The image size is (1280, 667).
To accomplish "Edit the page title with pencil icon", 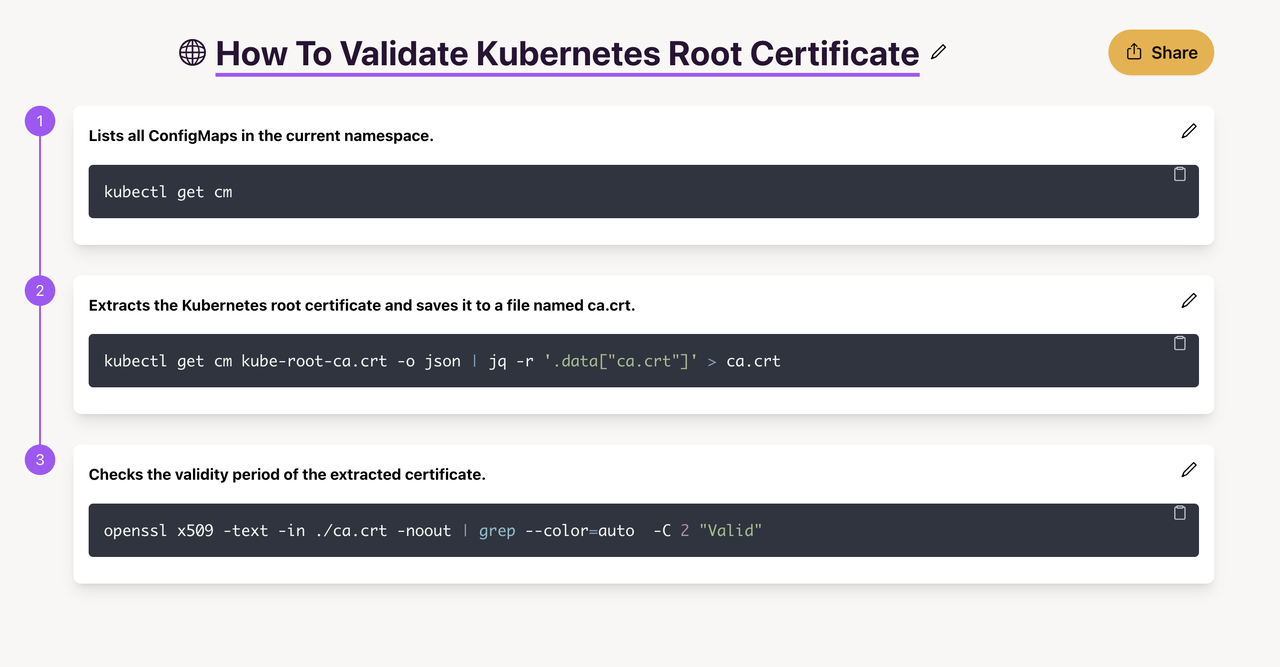I will pyautogui.click(x=938, y=51).
